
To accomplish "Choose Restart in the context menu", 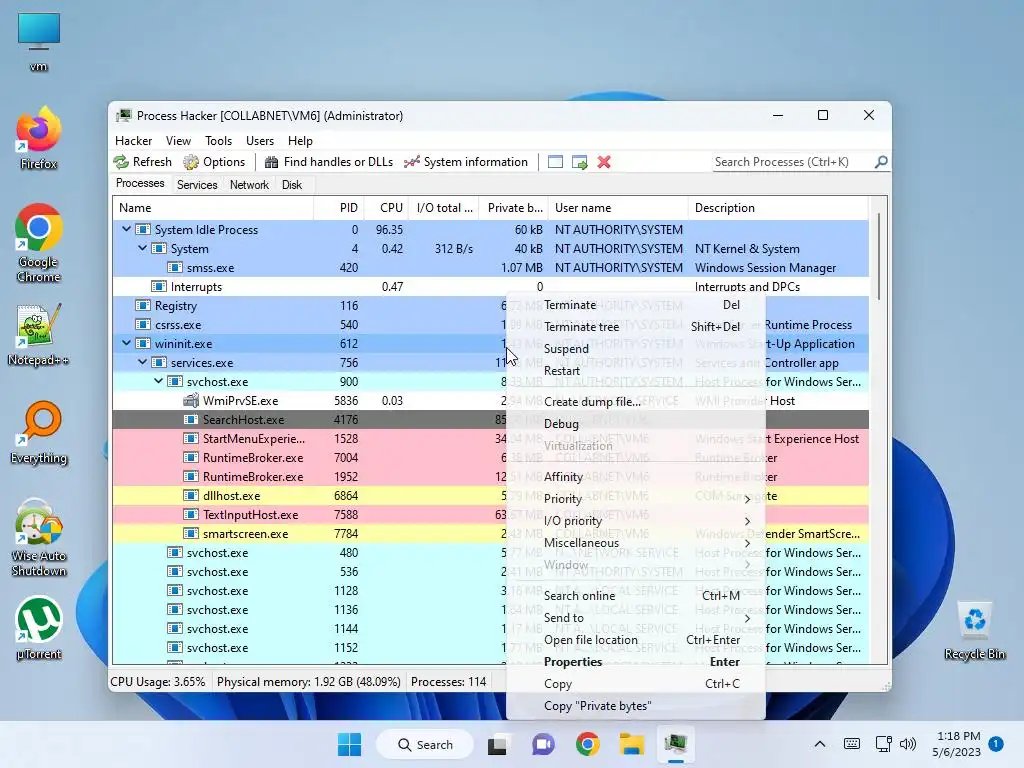I will [x=636, y=371].
